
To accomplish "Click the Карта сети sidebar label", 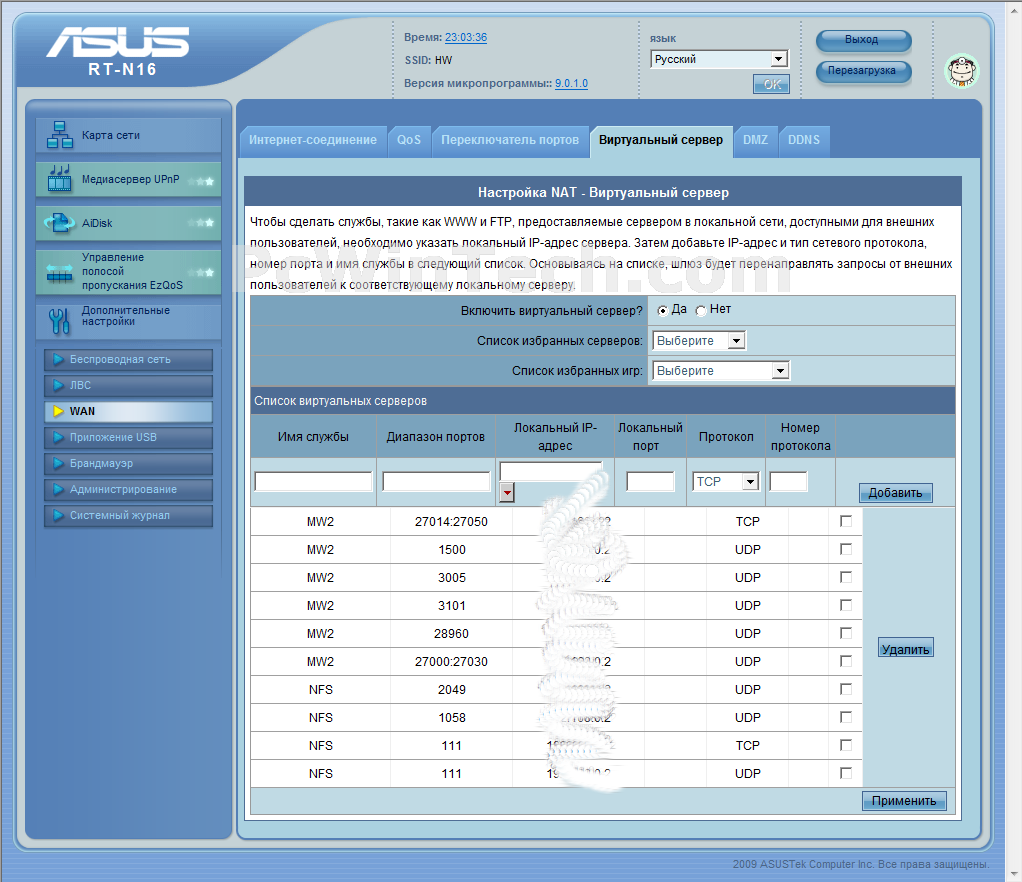I will pos(111,135).
